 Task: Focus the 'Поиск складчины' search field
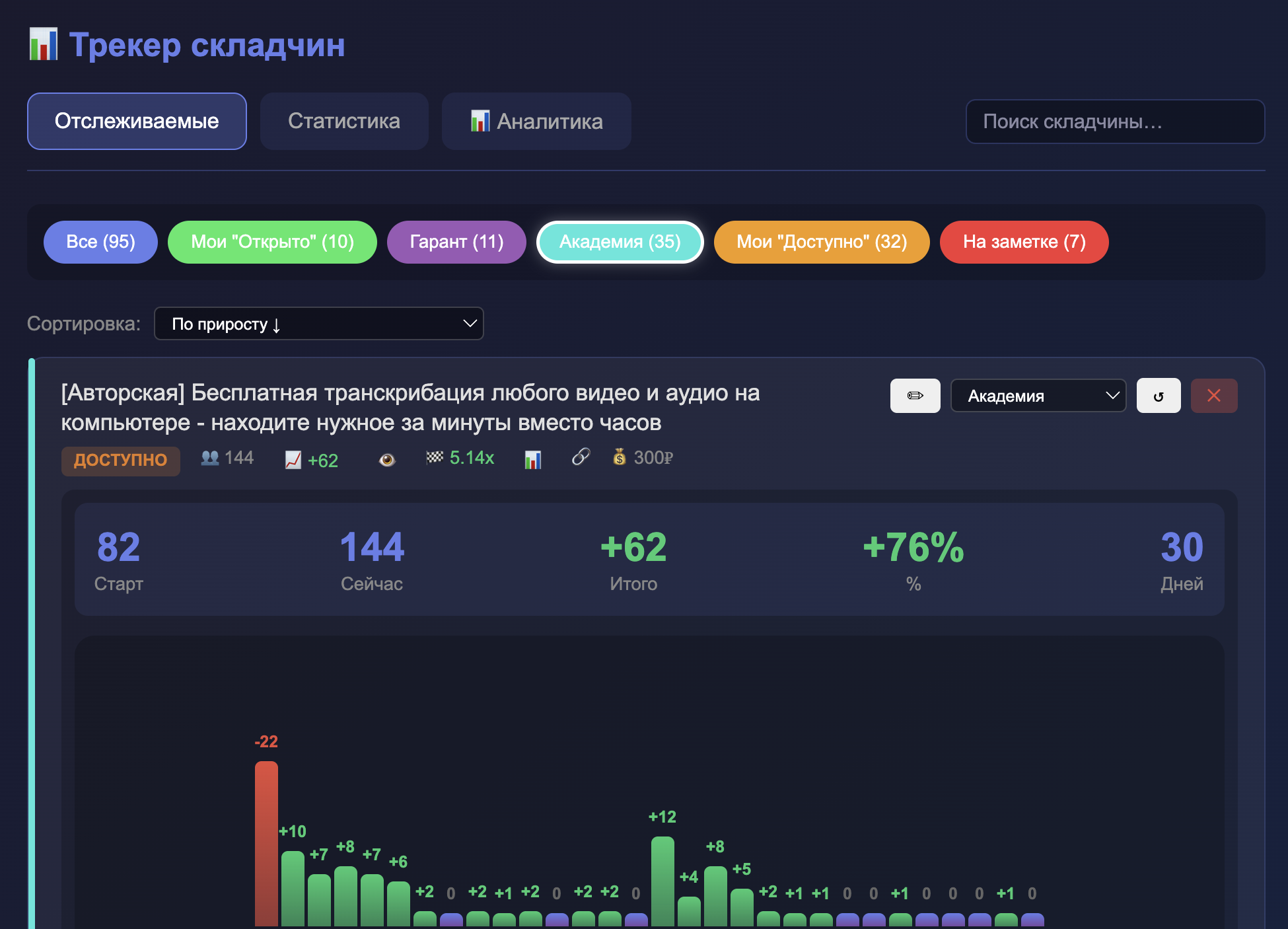[x=1115, y=122]
